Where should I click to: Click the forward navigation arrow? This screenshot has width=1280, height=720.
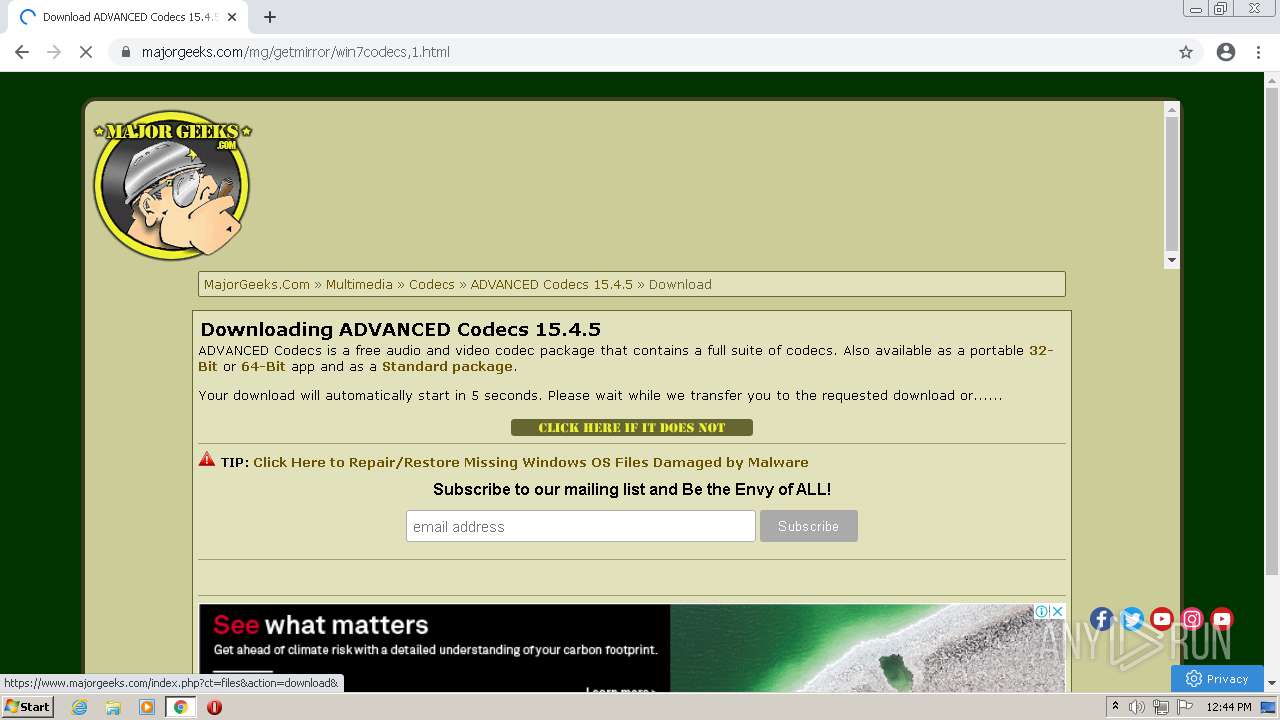pos(54,52)
